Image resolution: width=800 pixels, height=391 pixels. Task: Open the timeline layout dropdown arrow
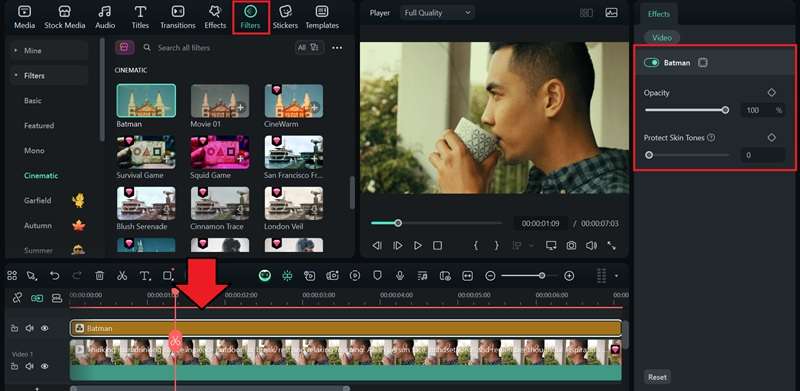[x=616, y=276]
